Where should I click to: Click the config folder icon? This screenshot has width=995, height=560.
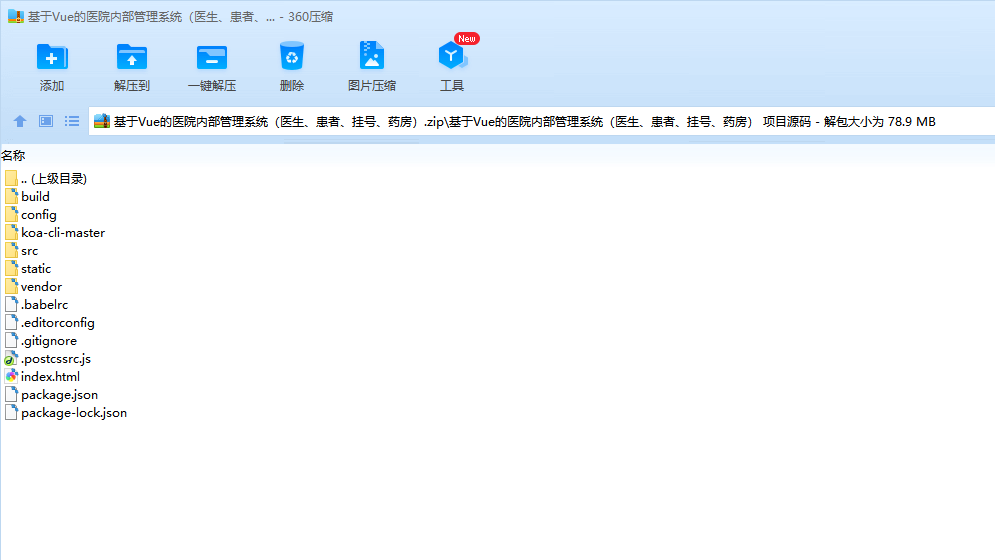coord(11,214)
